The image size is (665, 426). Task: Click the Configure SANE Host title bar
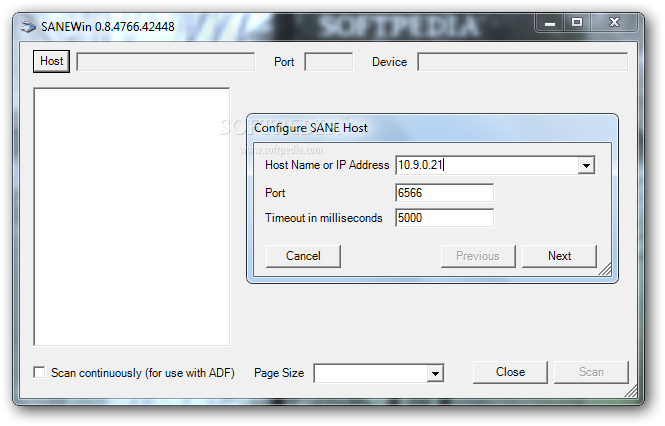[432, 128]
